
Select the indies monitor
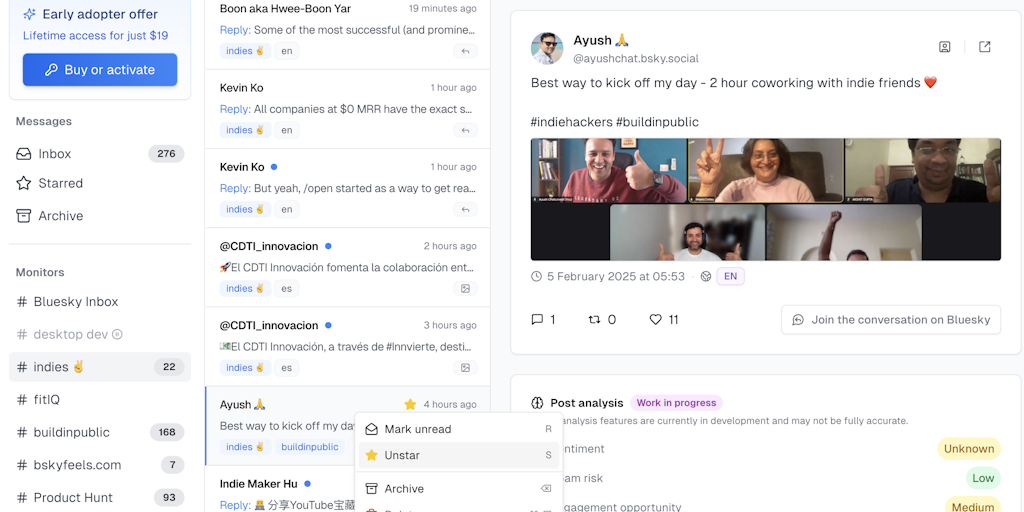point(100,367)
